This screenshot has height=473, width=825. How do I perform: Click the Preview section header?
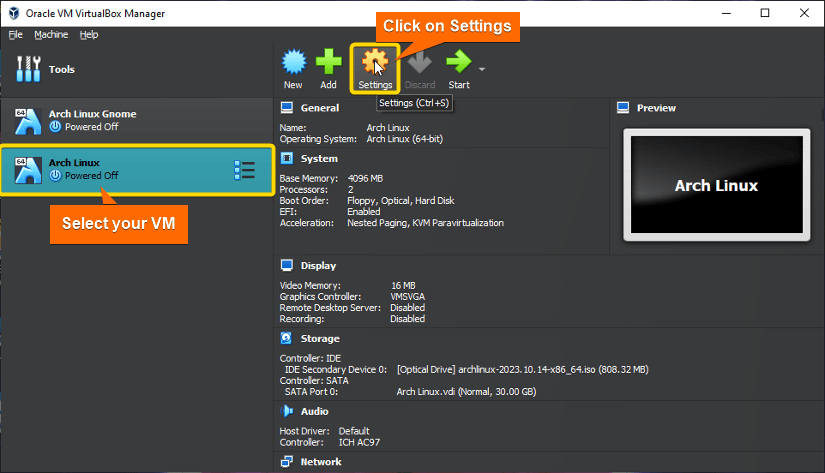pyautogui.click(x=656, y=108)
